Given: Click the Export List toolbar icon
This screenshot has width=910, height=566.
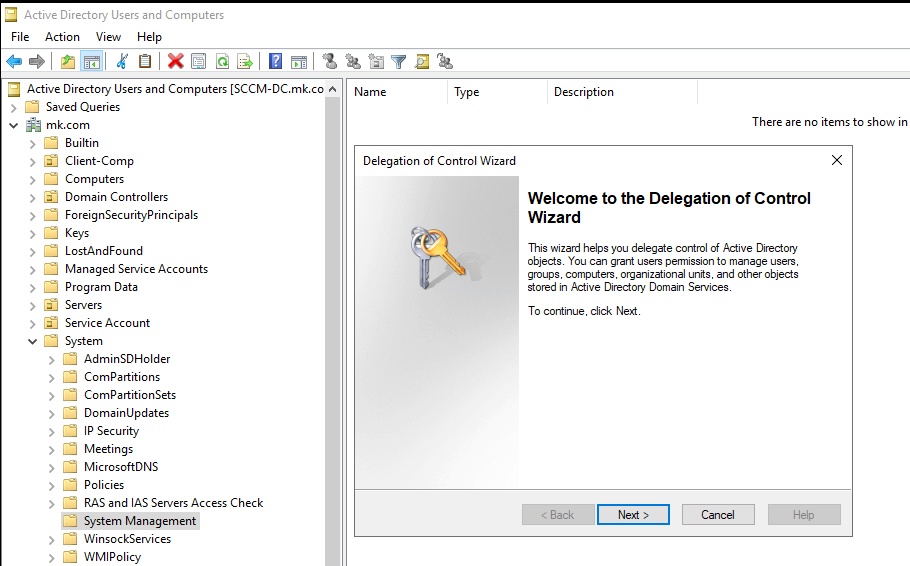Looking at the screenshot, I should (244, 62).
